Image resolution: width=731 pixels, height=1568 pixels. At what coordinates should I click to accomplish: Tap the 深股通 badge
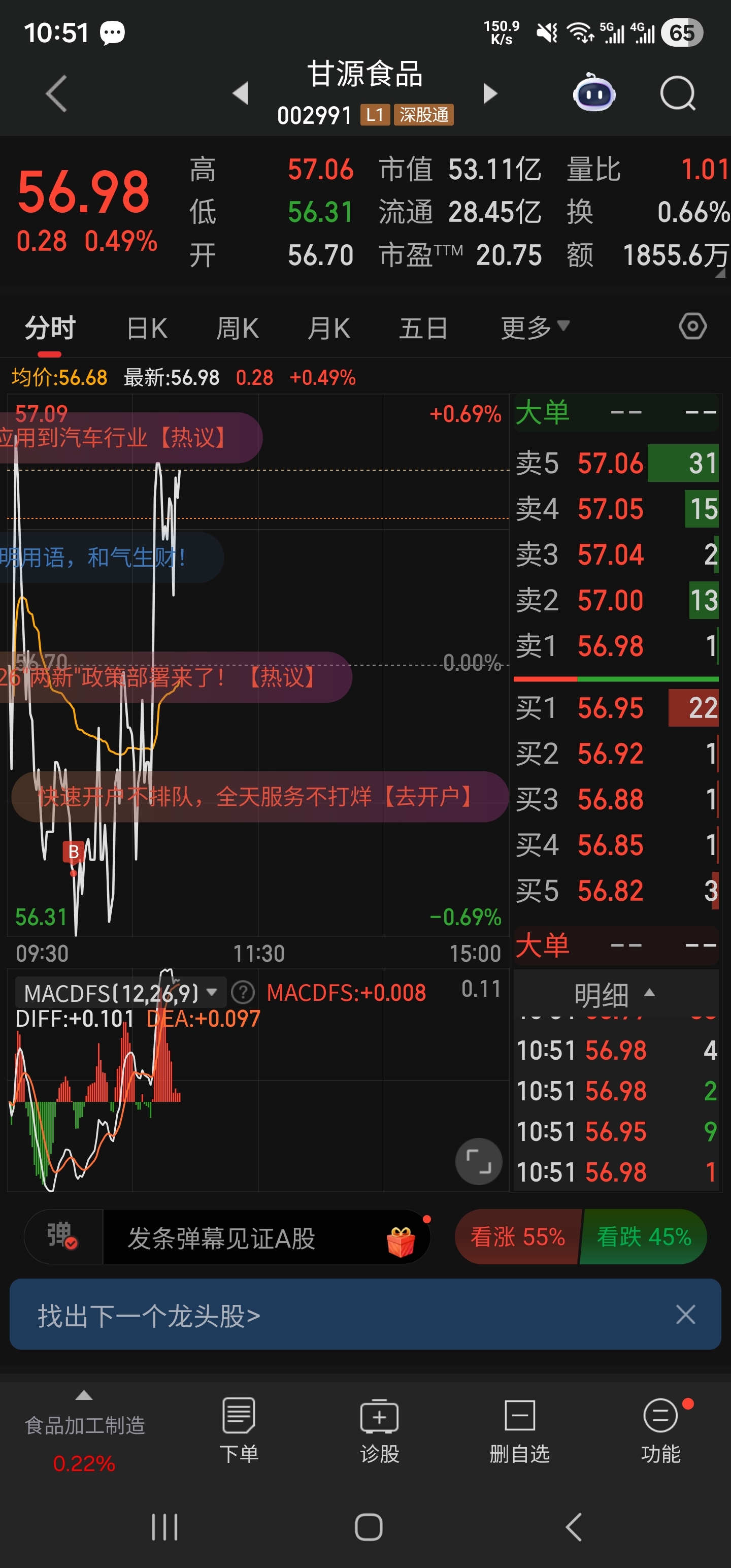click(424, 114)
